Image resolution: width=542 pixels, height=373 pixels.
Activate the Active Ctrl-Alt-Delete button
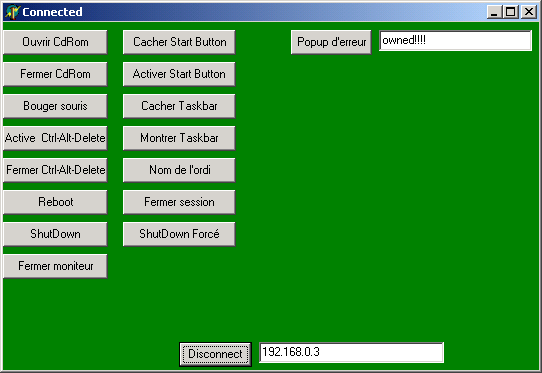click(x=55, y=138)
